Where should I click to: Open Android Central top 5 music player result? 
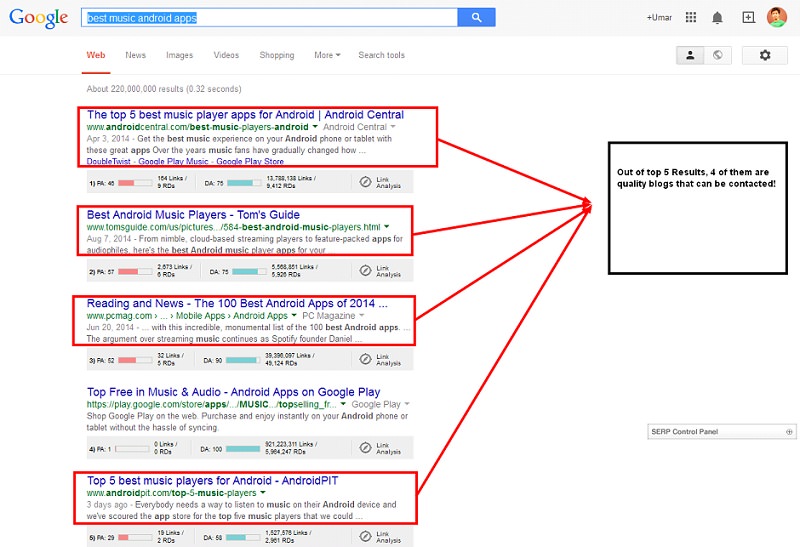245,115
